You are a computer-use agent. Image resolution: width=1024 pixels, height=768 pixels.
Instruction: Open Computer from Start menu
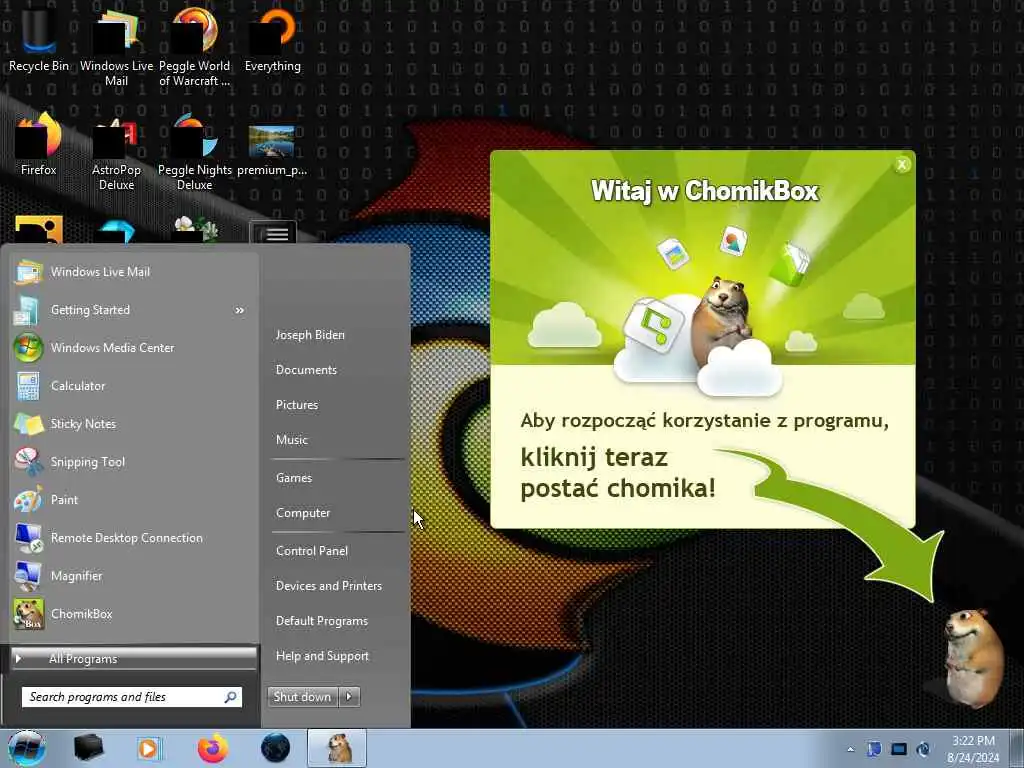pyautogui.click(x=303, y=513)
